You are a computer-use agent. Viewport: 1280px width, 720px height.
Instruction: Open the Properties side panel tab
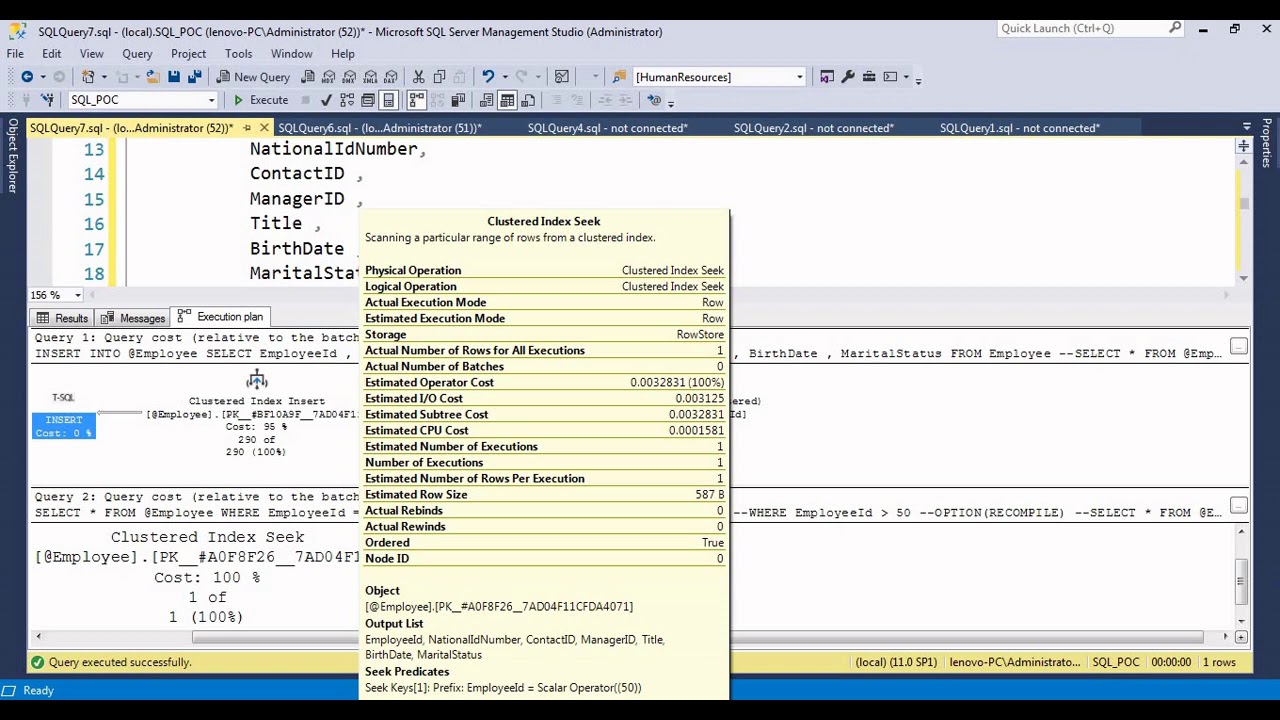pyautogui.click(x=1266, y=143)
